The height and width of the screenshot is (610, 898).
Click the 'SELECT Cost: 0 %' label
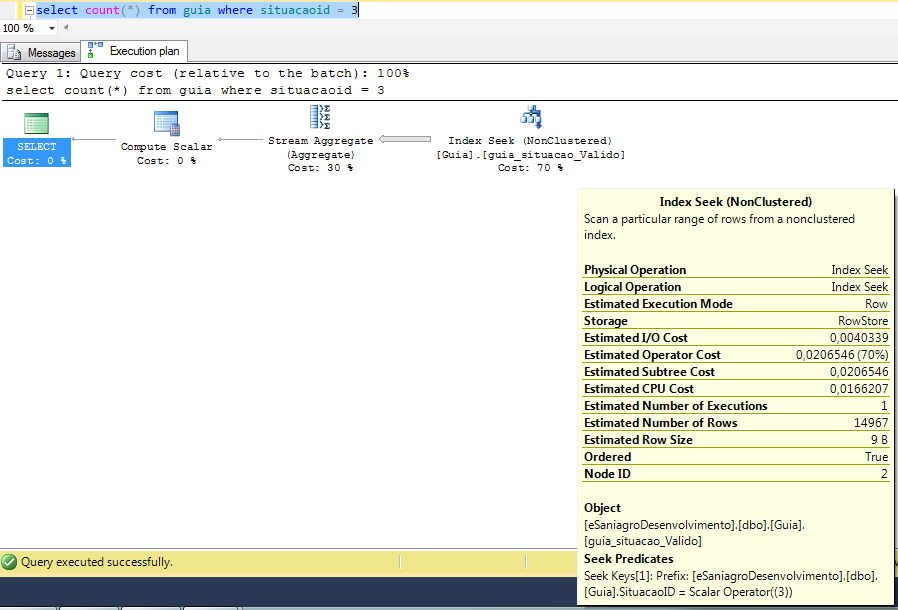(x=37, y=154)
